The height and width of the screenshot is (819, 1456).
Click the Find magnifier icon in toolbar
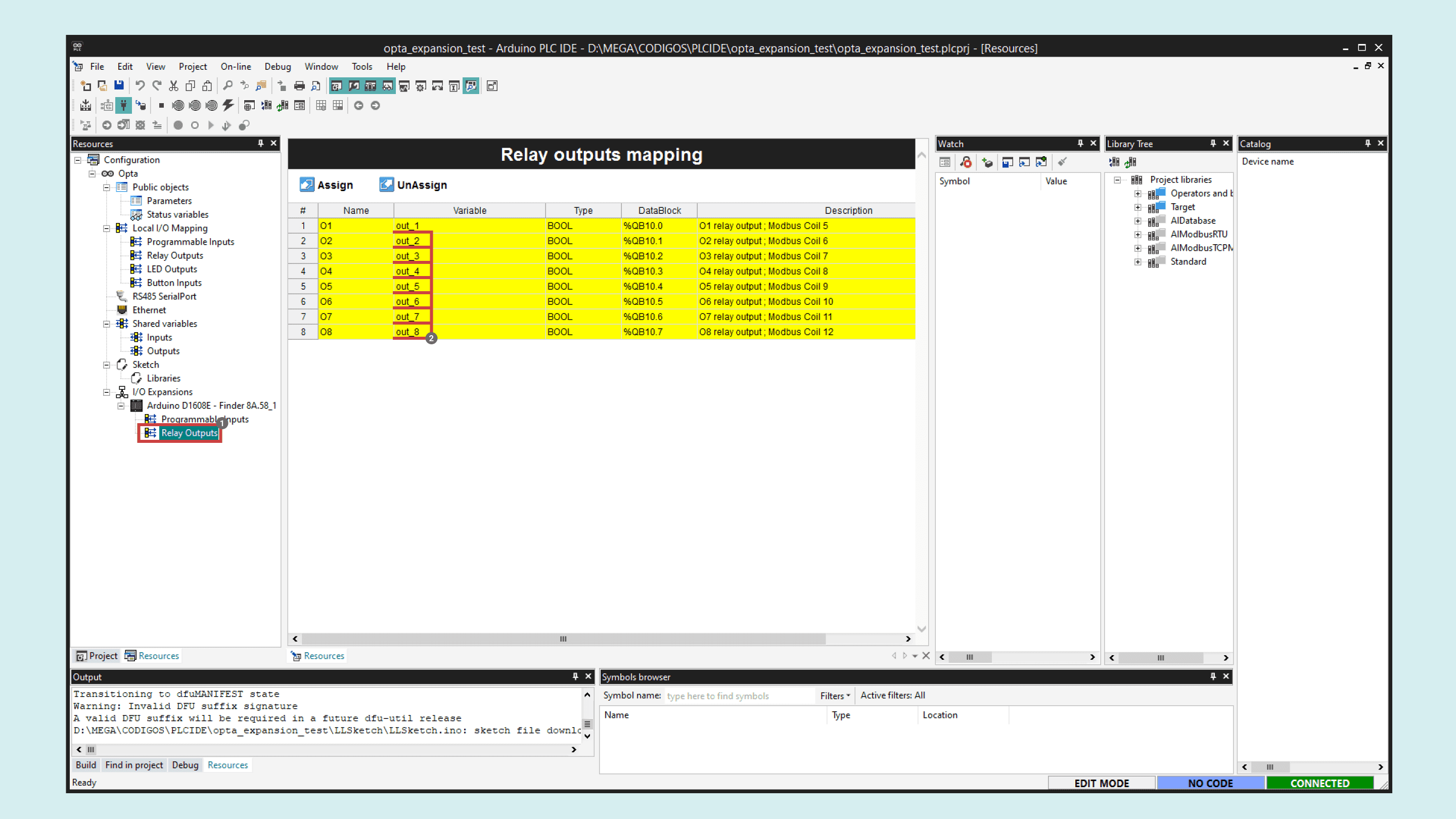(228, 85)
